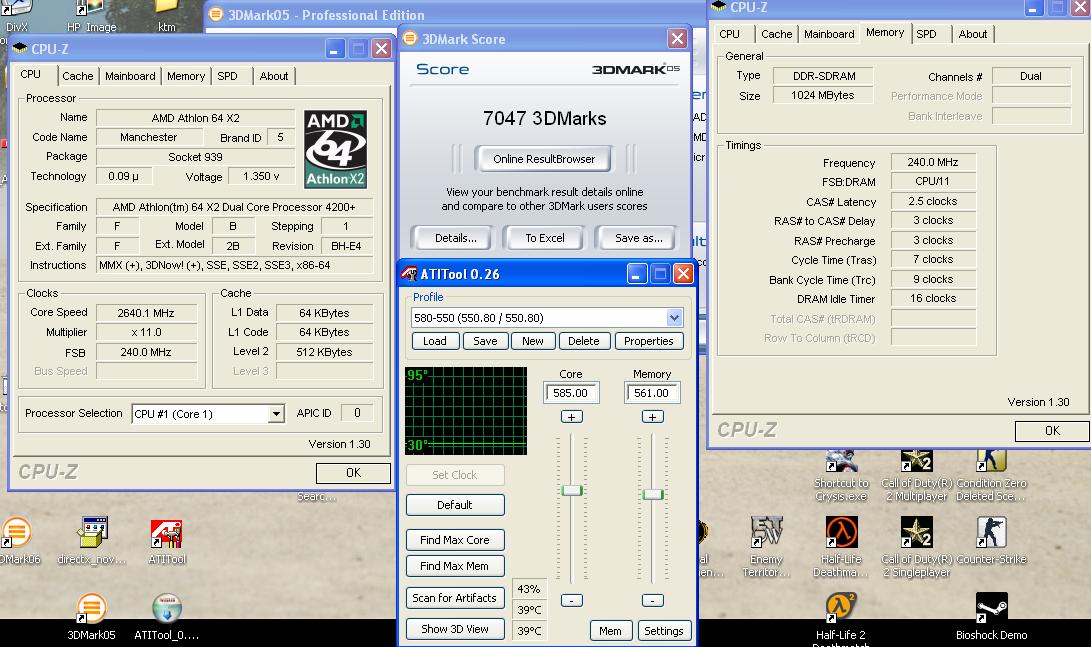Open Mainboard tab in right CPU-Z window

click(x=829, y=33)
